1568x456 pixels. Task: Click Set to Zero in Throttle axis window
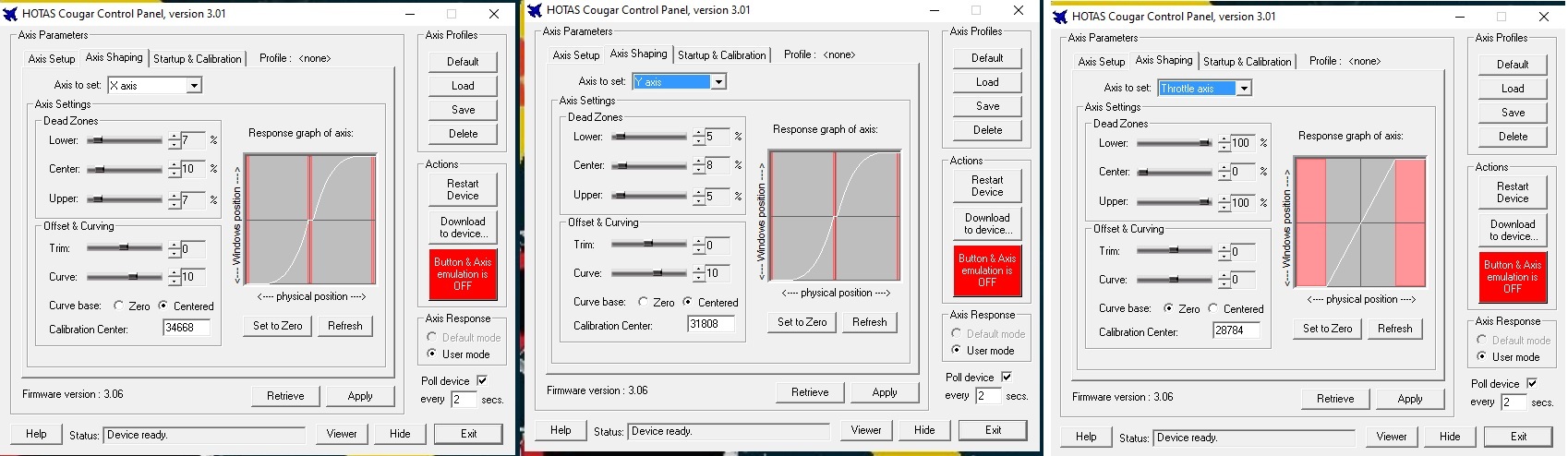[1328, 329]
